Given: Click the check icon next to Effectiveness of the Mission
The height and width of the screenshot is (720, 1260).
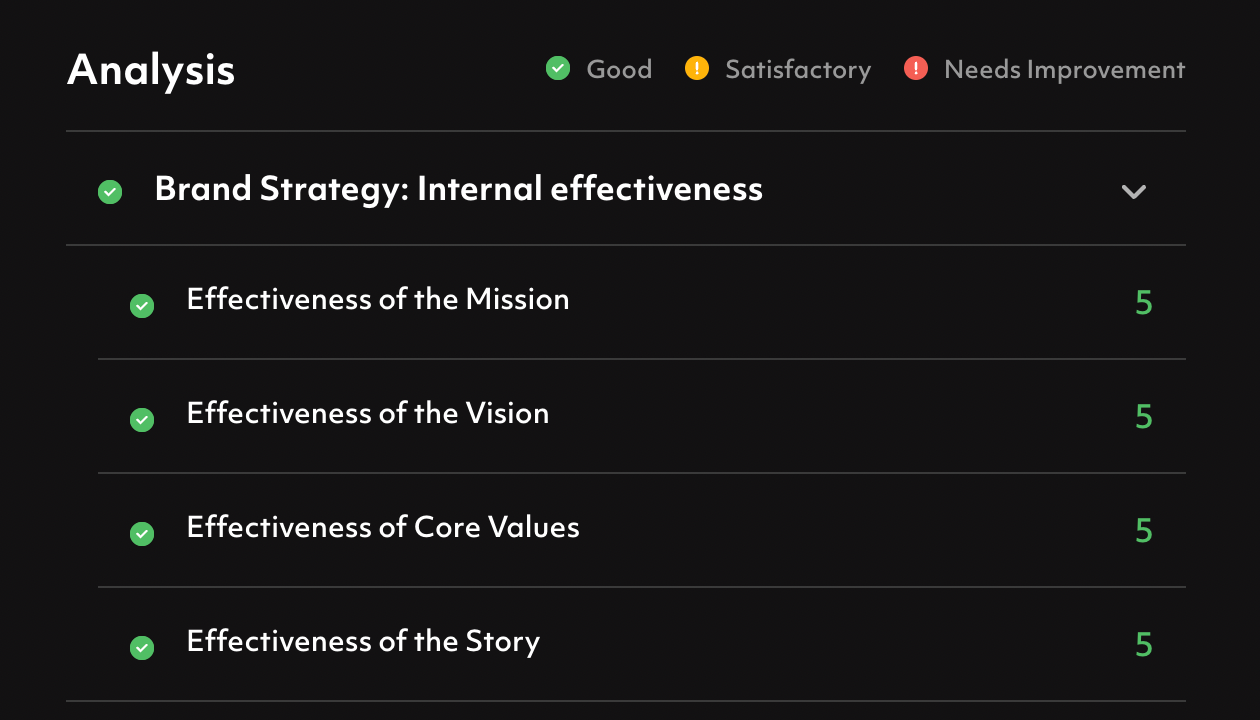Looking at the screenshot, I should [x=142, y=306].
